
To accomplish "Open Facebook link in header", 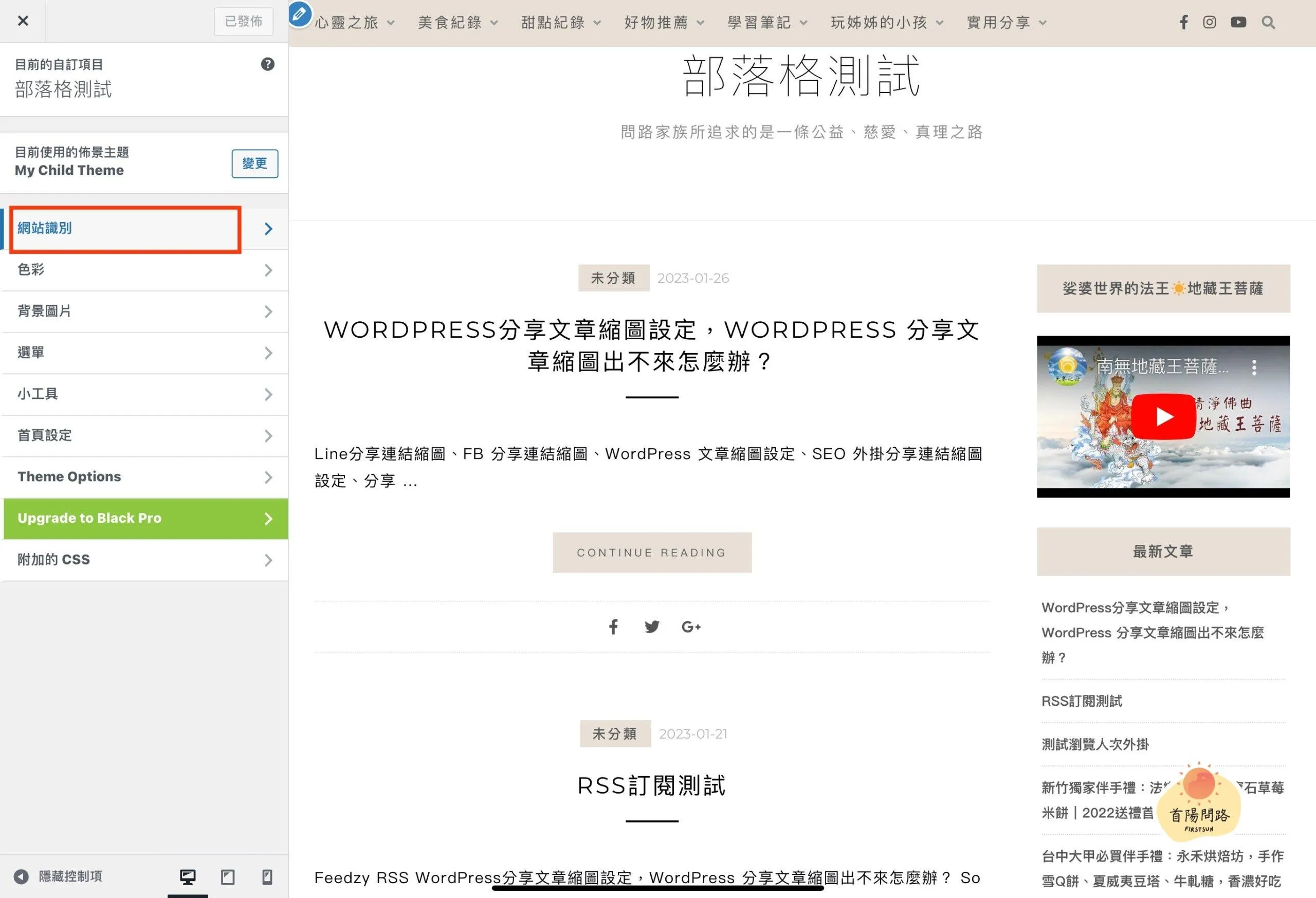I will pyautogui.click(x=1183, y=22).
